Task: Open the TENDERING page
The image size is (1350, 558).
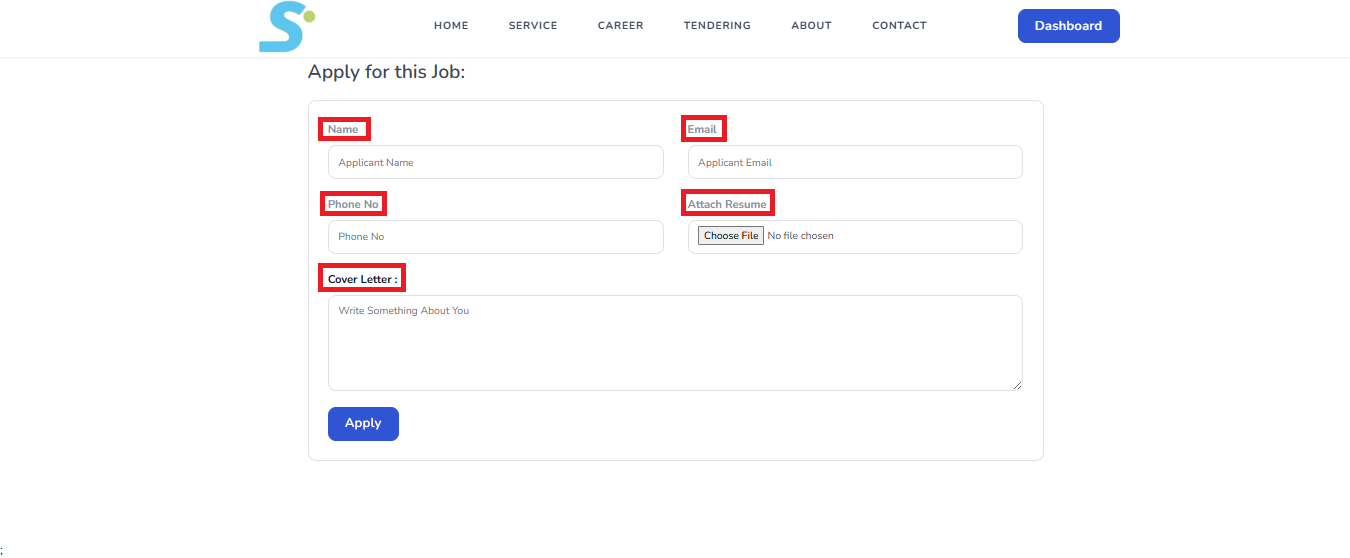Action: [x=717, y=26]
